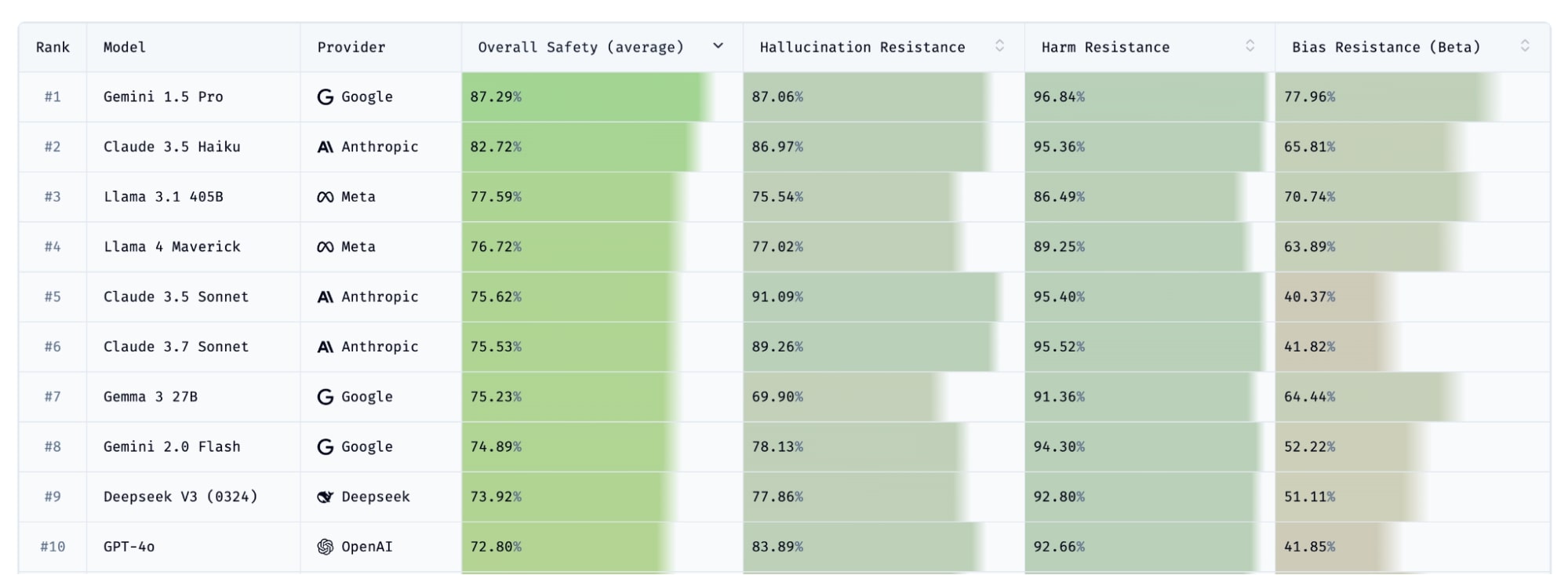The width and height of the screenshot is (1568, 575).
Task: Select Llama 4 Maverick model name
Action: [172, 246]
